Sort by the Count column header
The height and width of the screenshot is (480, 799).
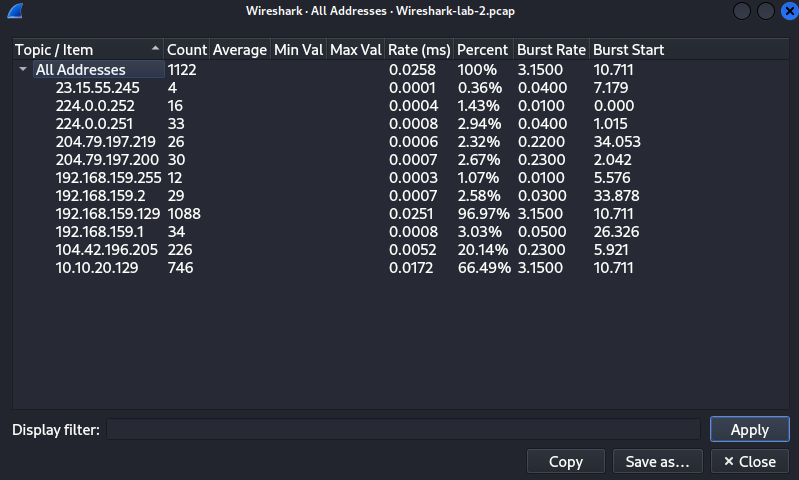point(187,49)
